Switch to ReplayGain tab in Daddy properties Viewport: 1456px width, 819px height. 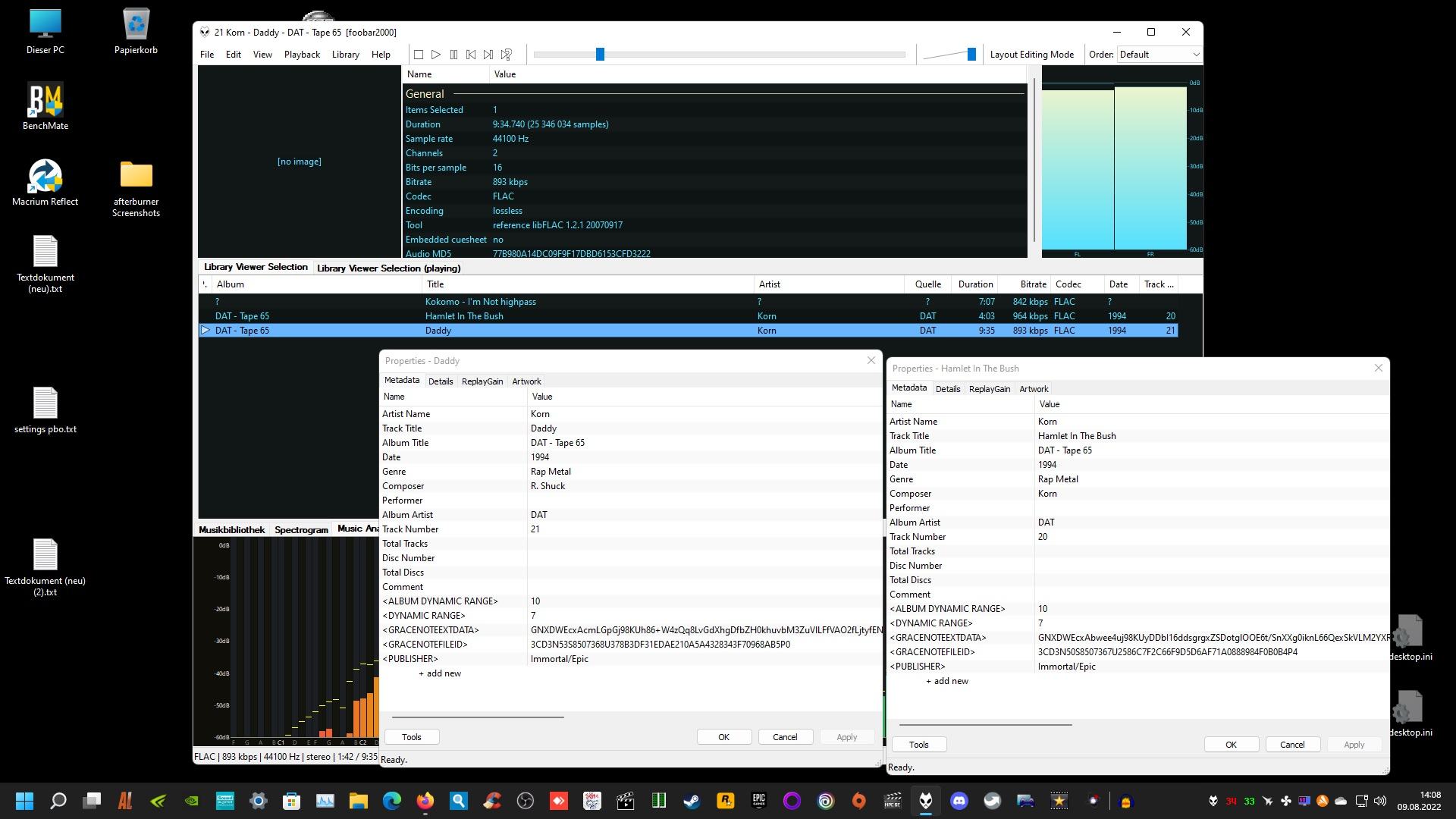point(482,381)
